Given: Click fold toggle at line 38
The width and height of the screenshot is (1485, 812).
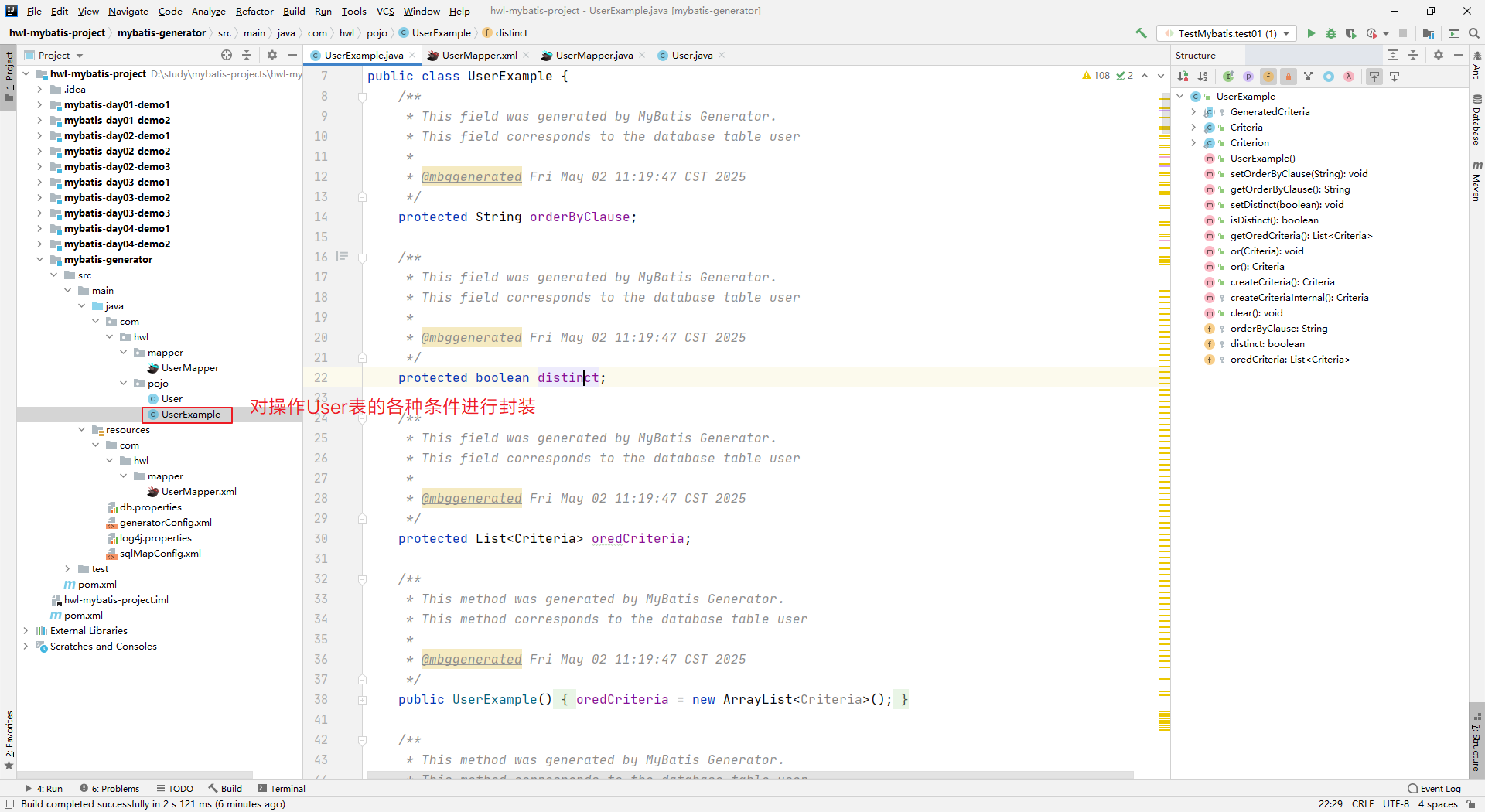Looking at the screenshot, I should pos(362,699).
